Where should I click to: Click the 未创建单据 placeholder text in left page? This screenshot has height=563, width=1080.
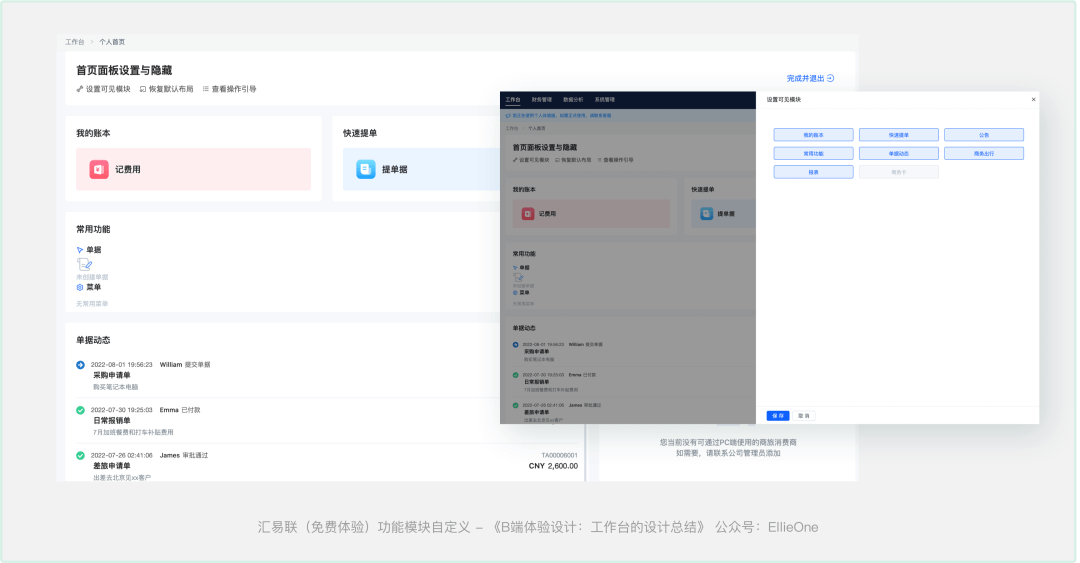click(92, 277)
